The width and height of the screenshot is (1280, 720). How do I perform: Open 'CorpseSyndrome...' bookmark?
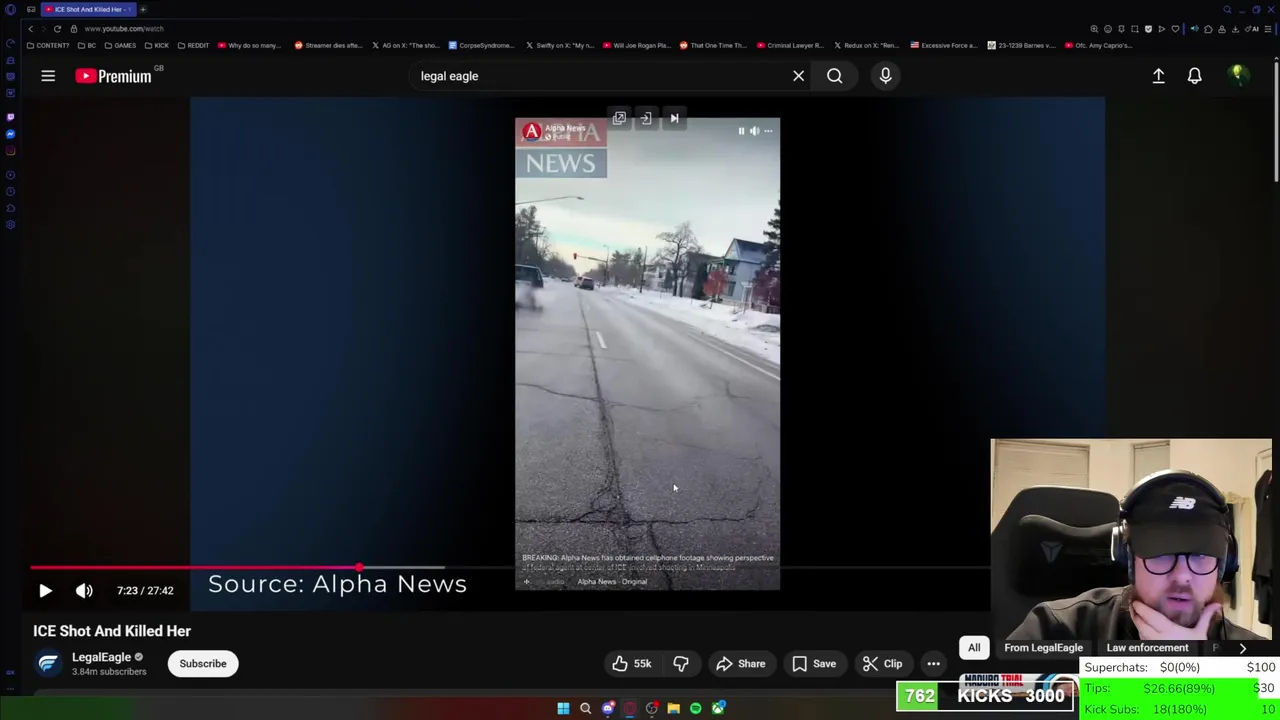click(x=481, y=45)
